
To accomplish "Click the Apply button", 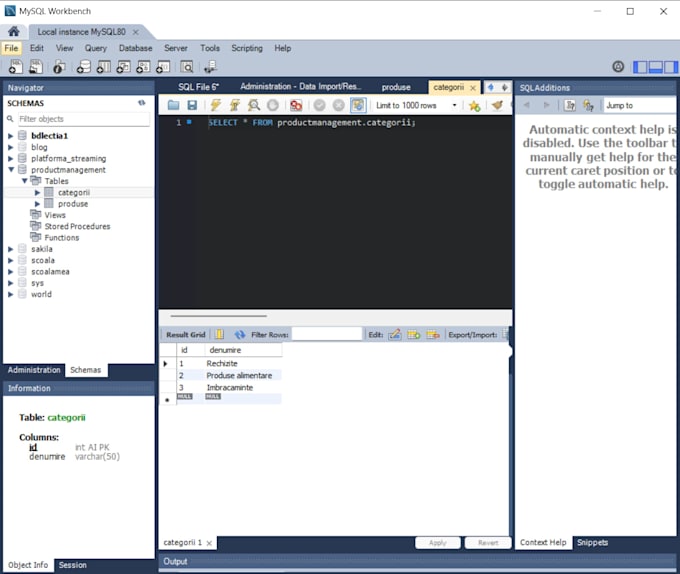I will point(438,542).
